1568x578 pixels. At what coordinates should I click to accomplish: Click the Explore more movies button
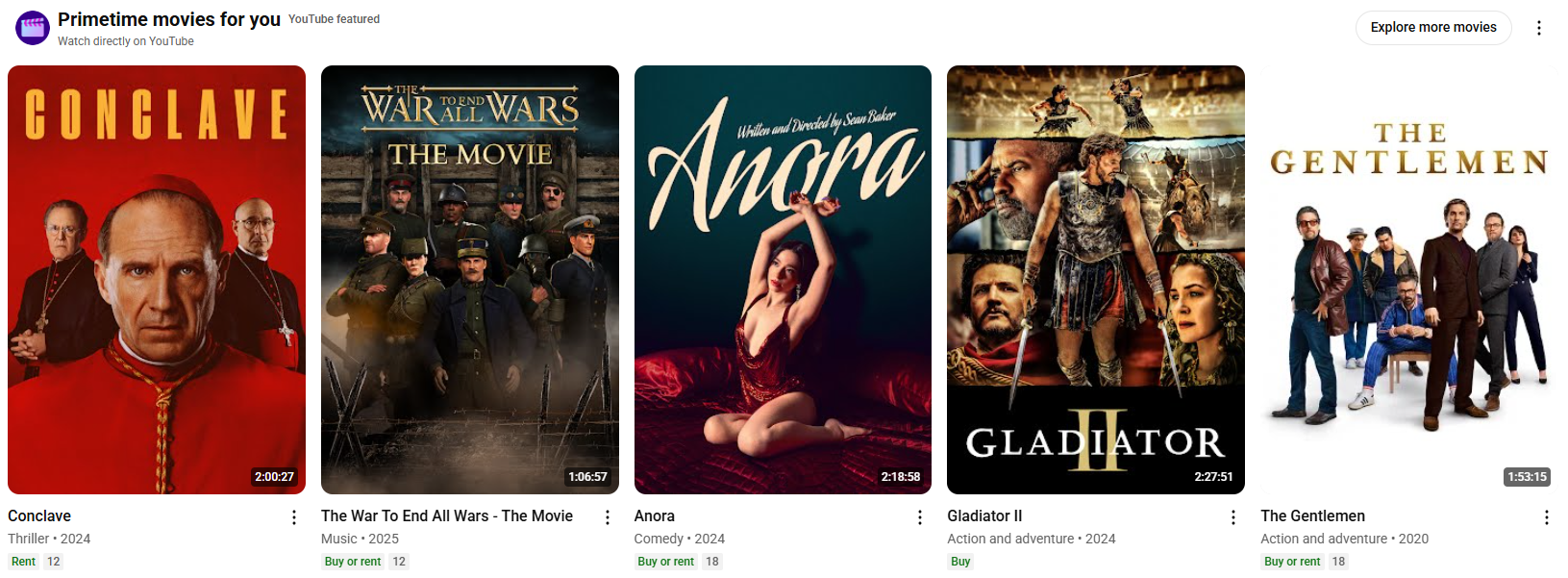point(1433,27)
